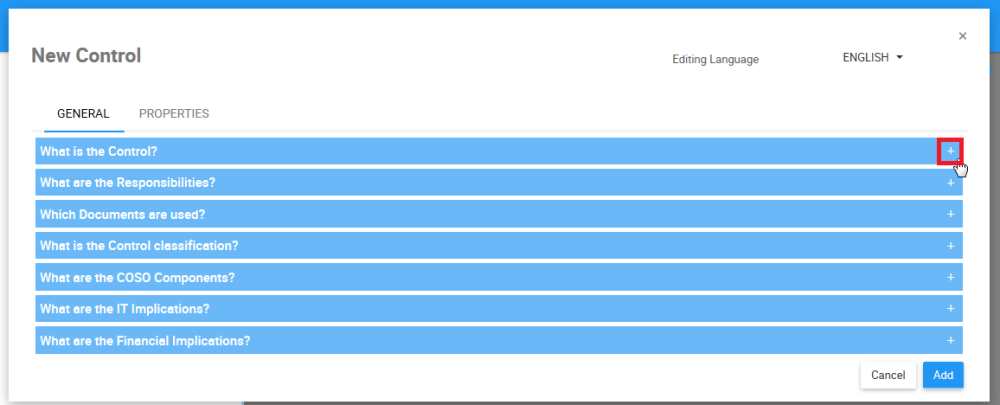Expand 'What are the COSO Components?' header

click(137, 277)
